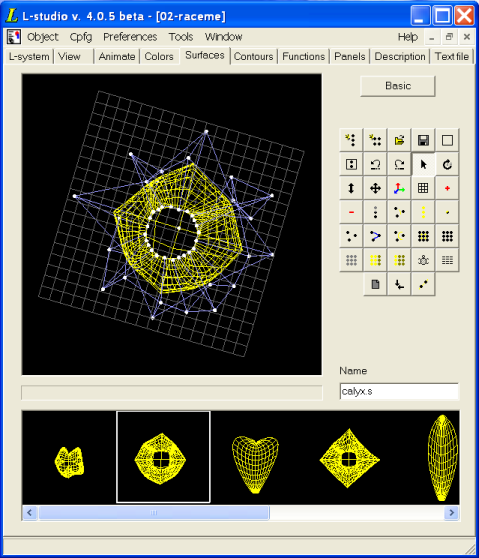This screenshot has width=479, height=558.
Task: Click the inner document restore button
Action: pos(449,37)
